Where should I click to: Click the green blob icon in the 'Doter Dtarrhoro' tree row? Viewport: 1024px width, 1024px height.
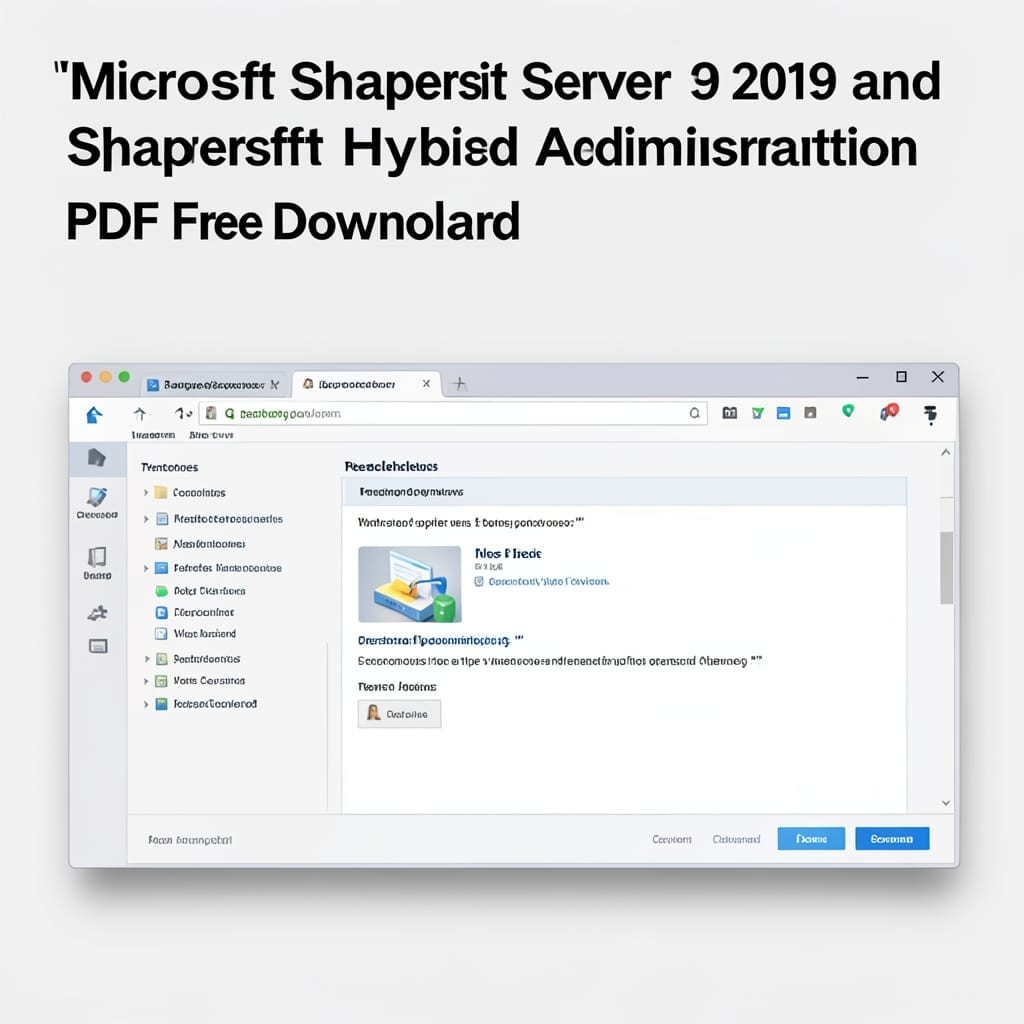pyautogui.click(x=161, y=591)
